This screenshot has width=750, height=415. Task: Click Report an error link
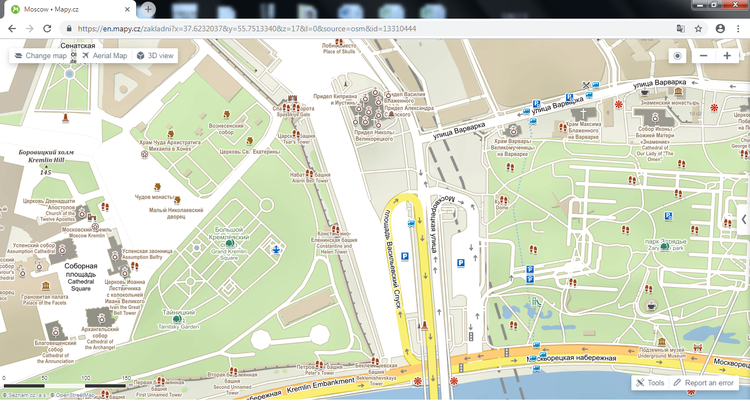[704, 382]
